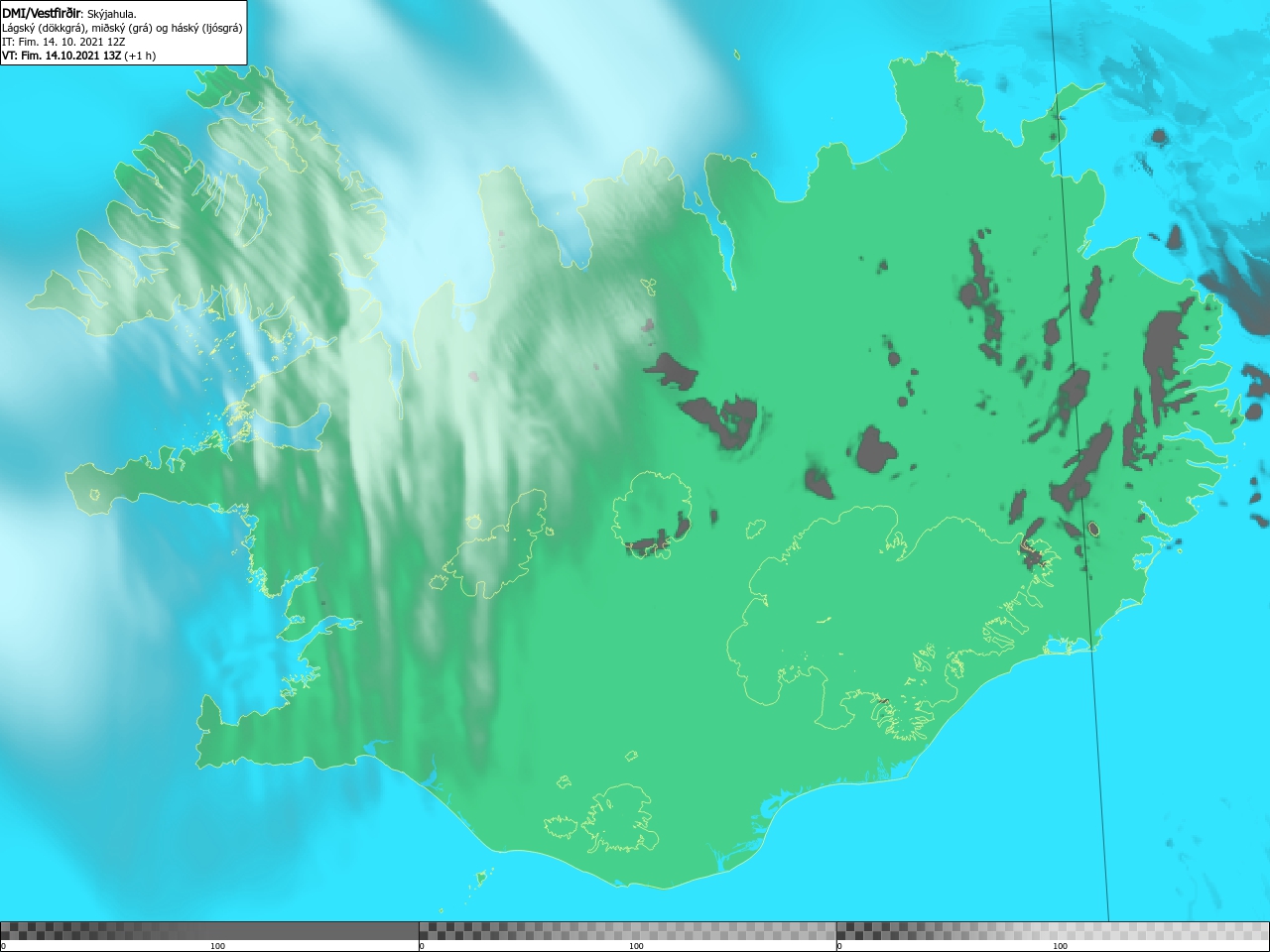Click the '100' label under the lightest scale bar
The height and width of the screenshot is (952, 1270).
(x=1060, y=946)
